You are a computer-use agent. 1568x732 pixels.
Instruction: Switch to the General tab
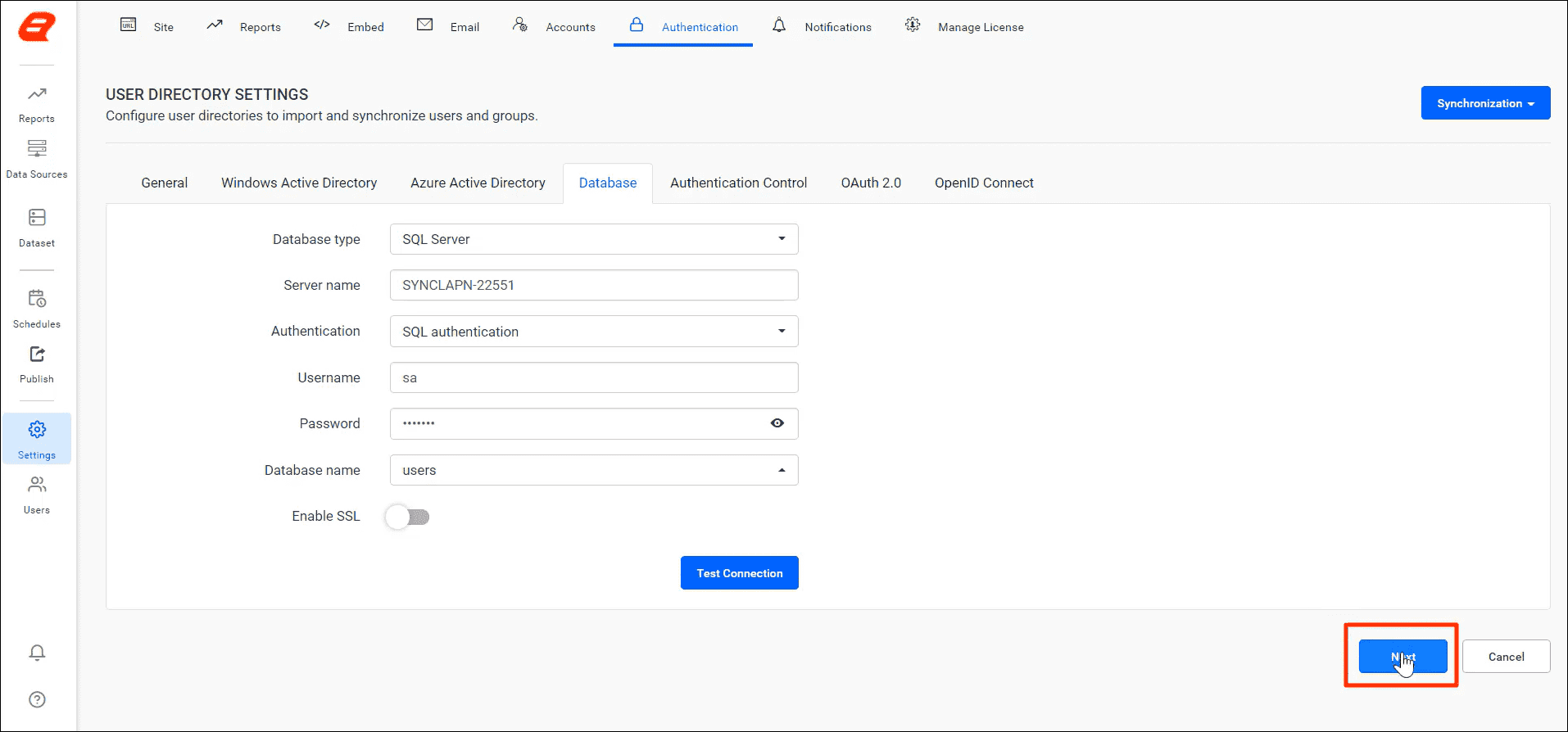[165, 183]
